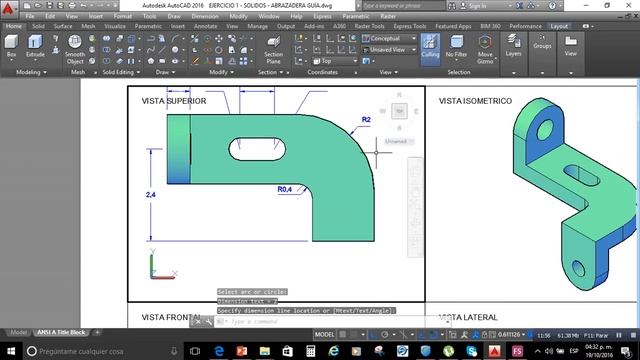The height and width of the screenshot is (360, 640).
Task: Click the Plot printer icon in quick access
Action: click(x=72, y=6)
